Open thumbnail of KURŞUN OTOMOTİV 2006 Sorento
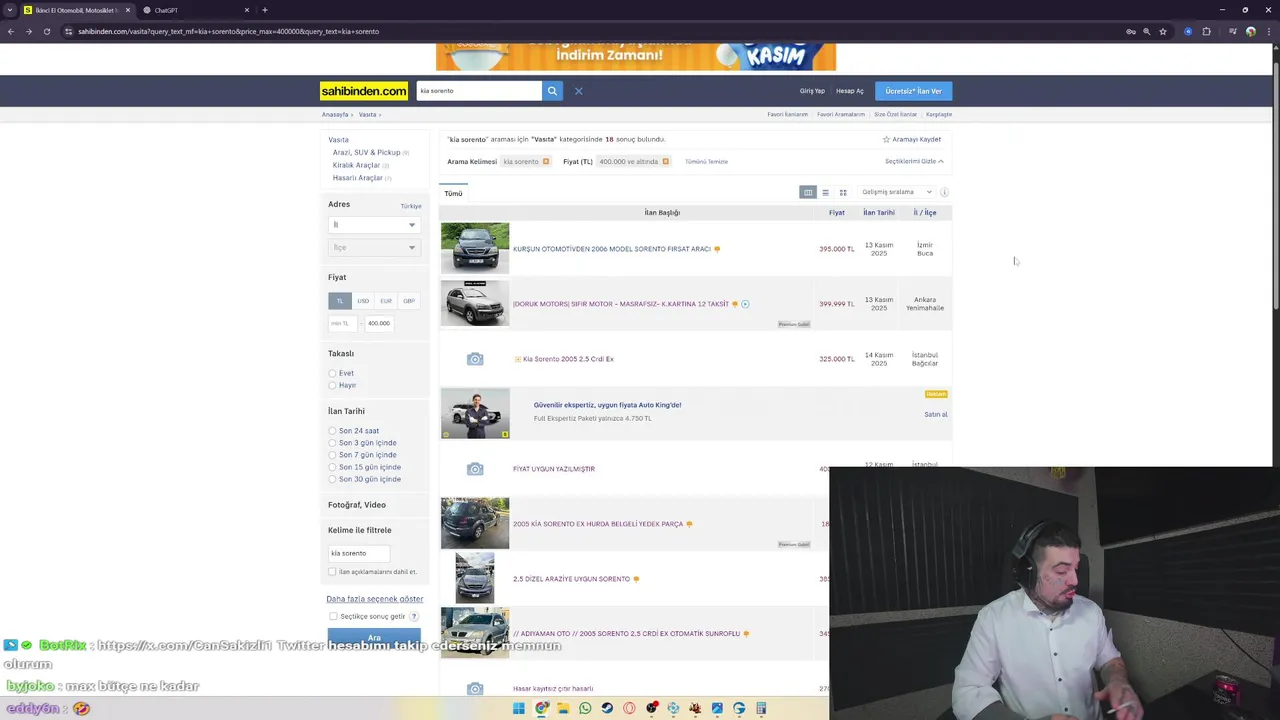This screenshot has height=720, width=1280. (x=475, y=248)
